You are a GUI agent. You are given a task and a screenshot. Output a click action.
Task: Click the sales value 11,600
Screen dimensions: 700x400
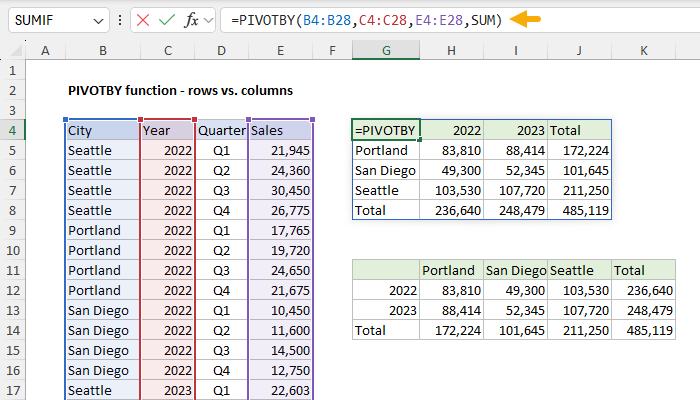pyautogui.click(x=280, y=330)
